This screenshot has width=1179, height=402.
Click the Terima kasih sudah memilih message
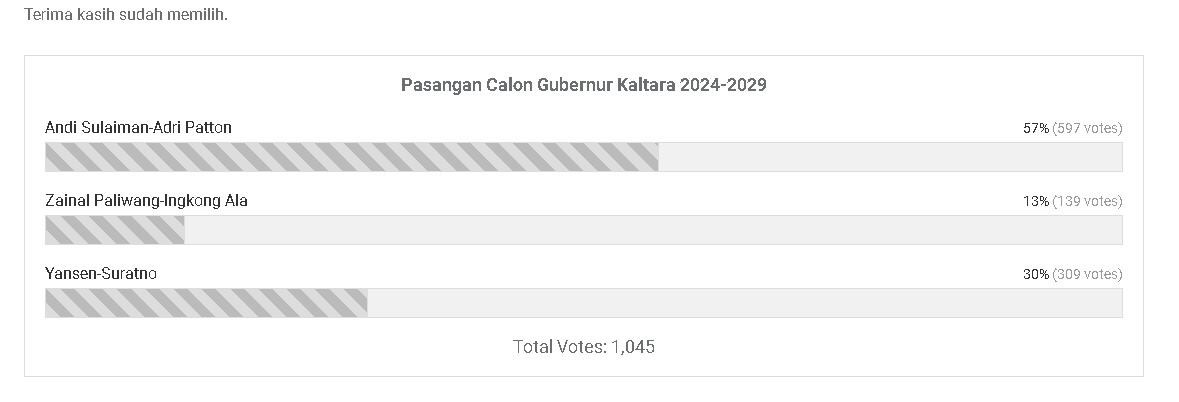tap(126, 14)
